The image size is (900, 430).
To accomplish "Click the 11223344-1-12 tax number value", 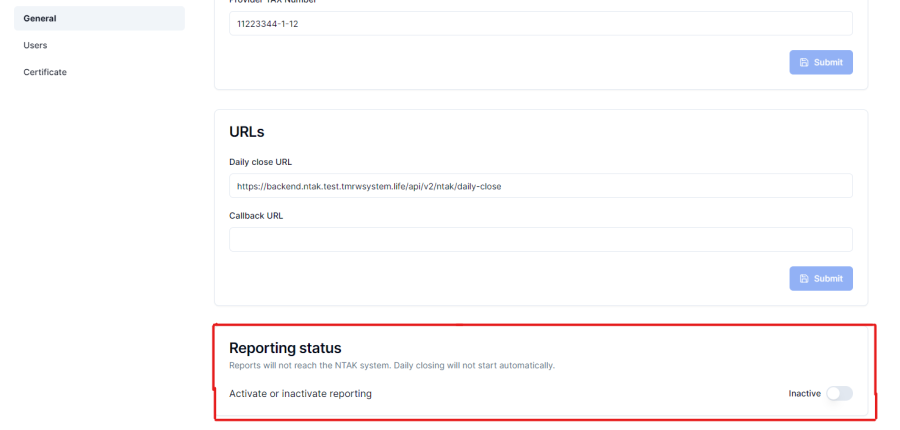I will pos(267,23).
